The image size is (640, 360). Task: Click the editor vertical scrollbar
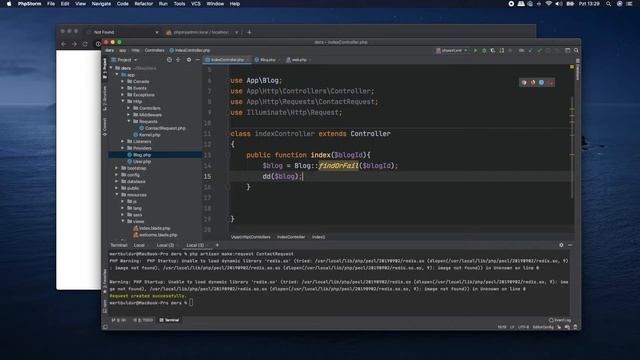(572, 147)
